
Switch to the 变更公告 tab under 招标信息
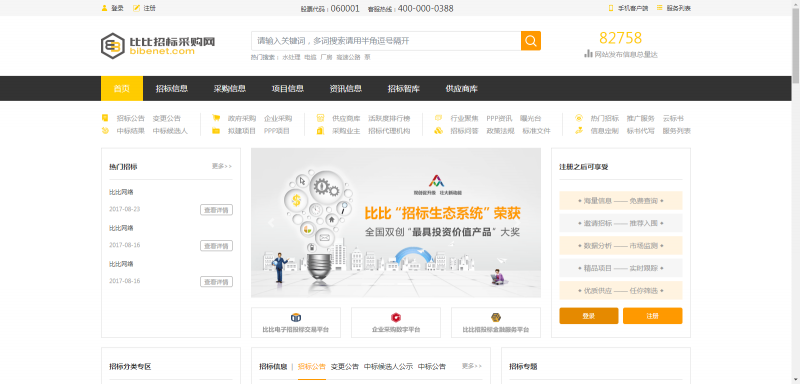344,366
